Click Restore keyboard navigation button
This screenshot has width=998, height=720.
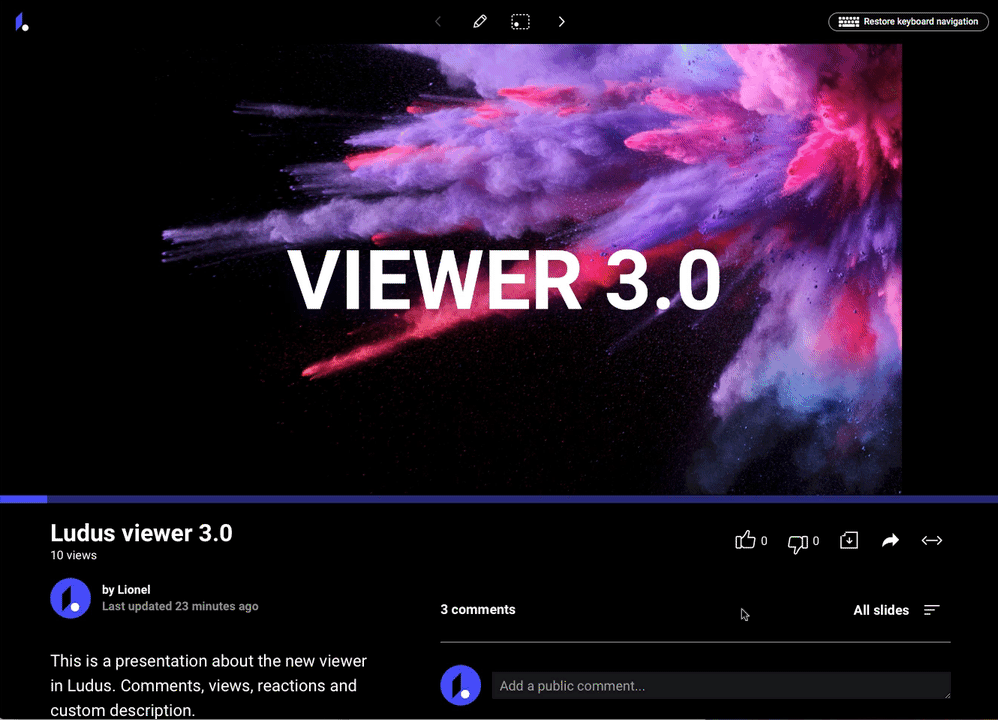click(x=909, y=22)
